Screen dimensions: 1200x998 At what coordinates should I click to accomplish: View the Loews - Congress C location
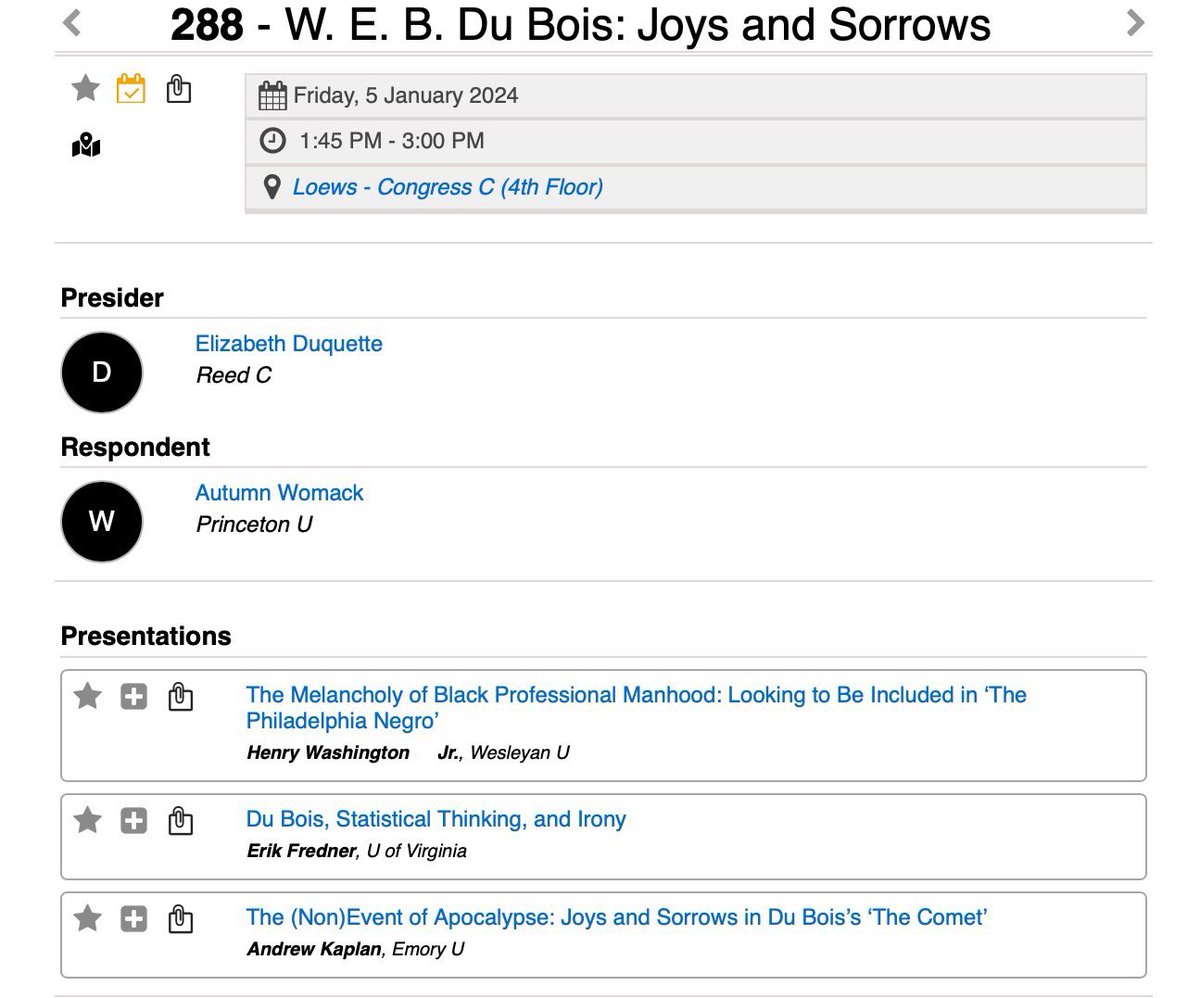(x=446, y=187)
